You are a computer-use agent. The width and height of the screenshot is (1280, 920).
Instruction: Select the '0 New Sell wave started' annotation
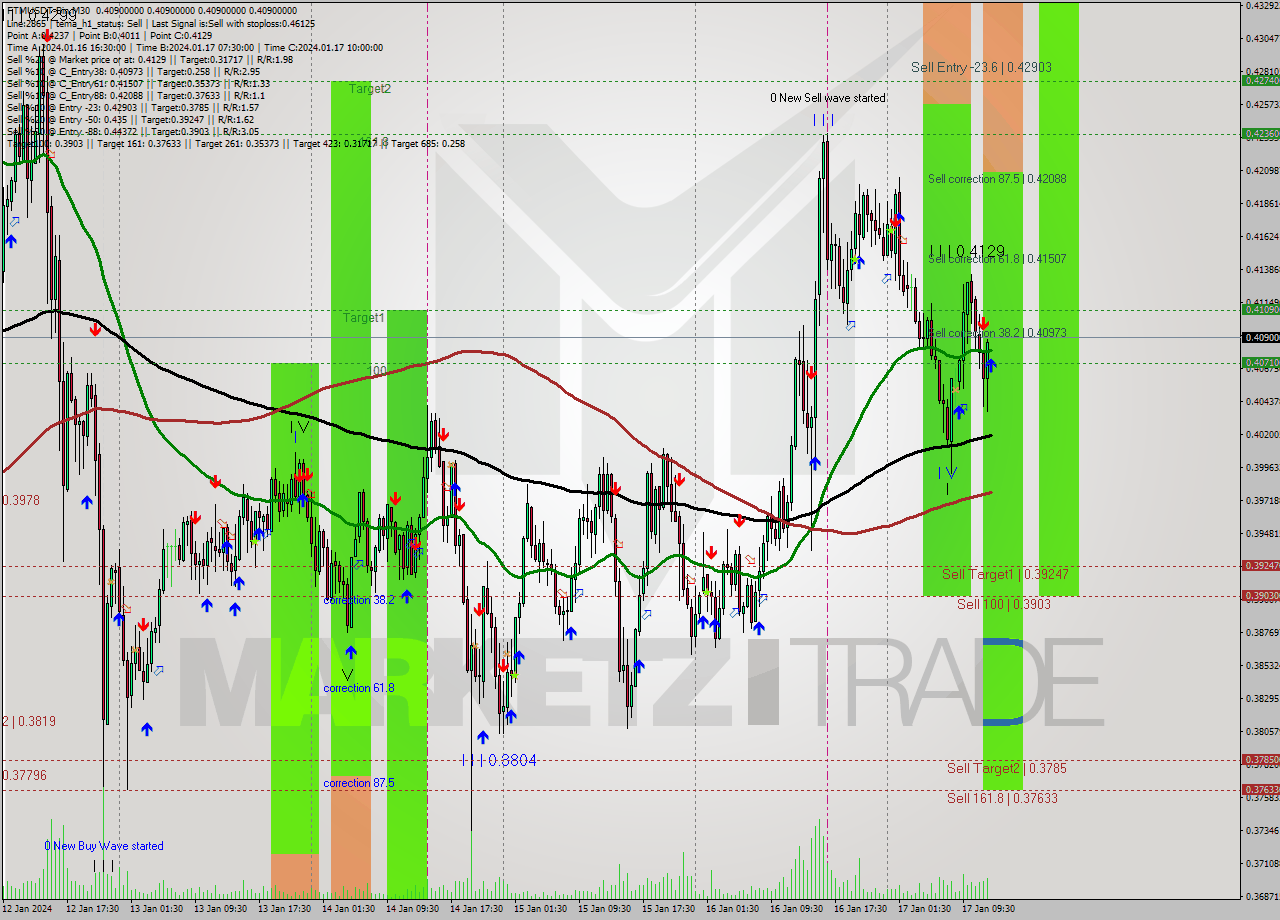(x=828, y=98)
